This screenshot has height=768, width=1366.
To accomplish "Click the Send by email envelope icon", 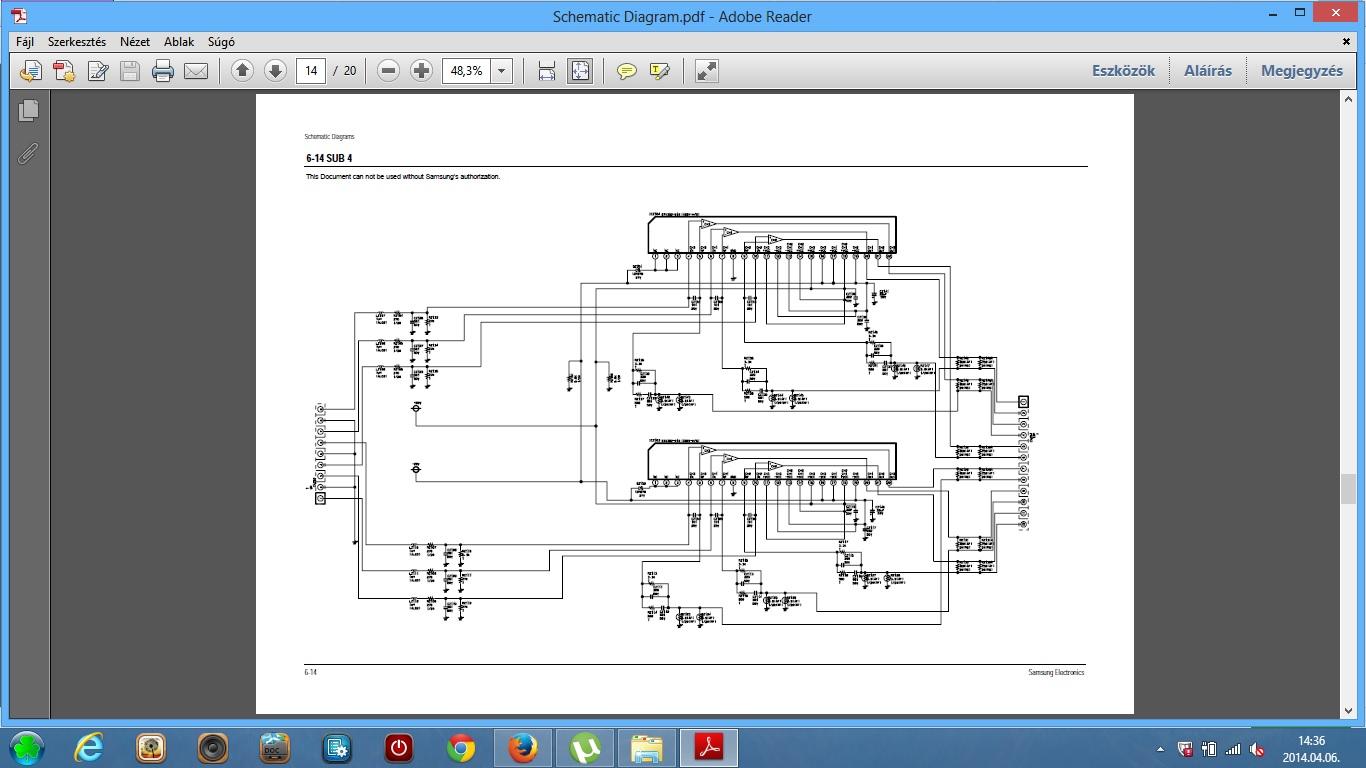I will 196,71.
